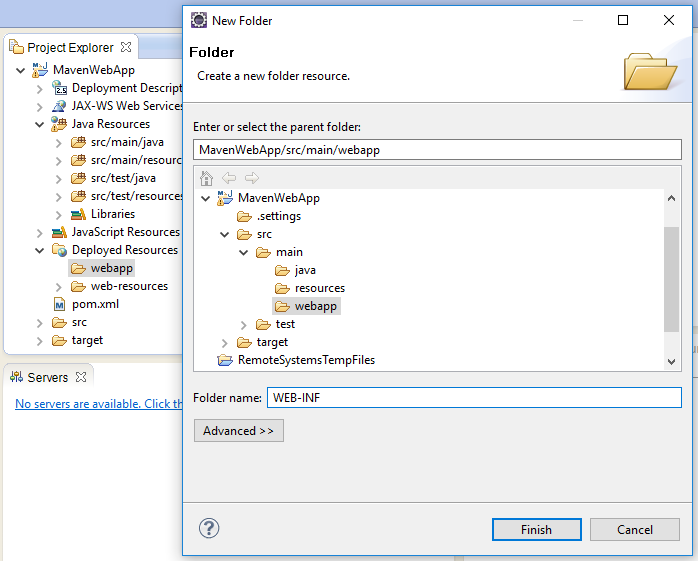Image resolution: width=698 pixels, height=561 pixels.
Task: Click the Java Resources icon
Action: [x=59, y=124]
